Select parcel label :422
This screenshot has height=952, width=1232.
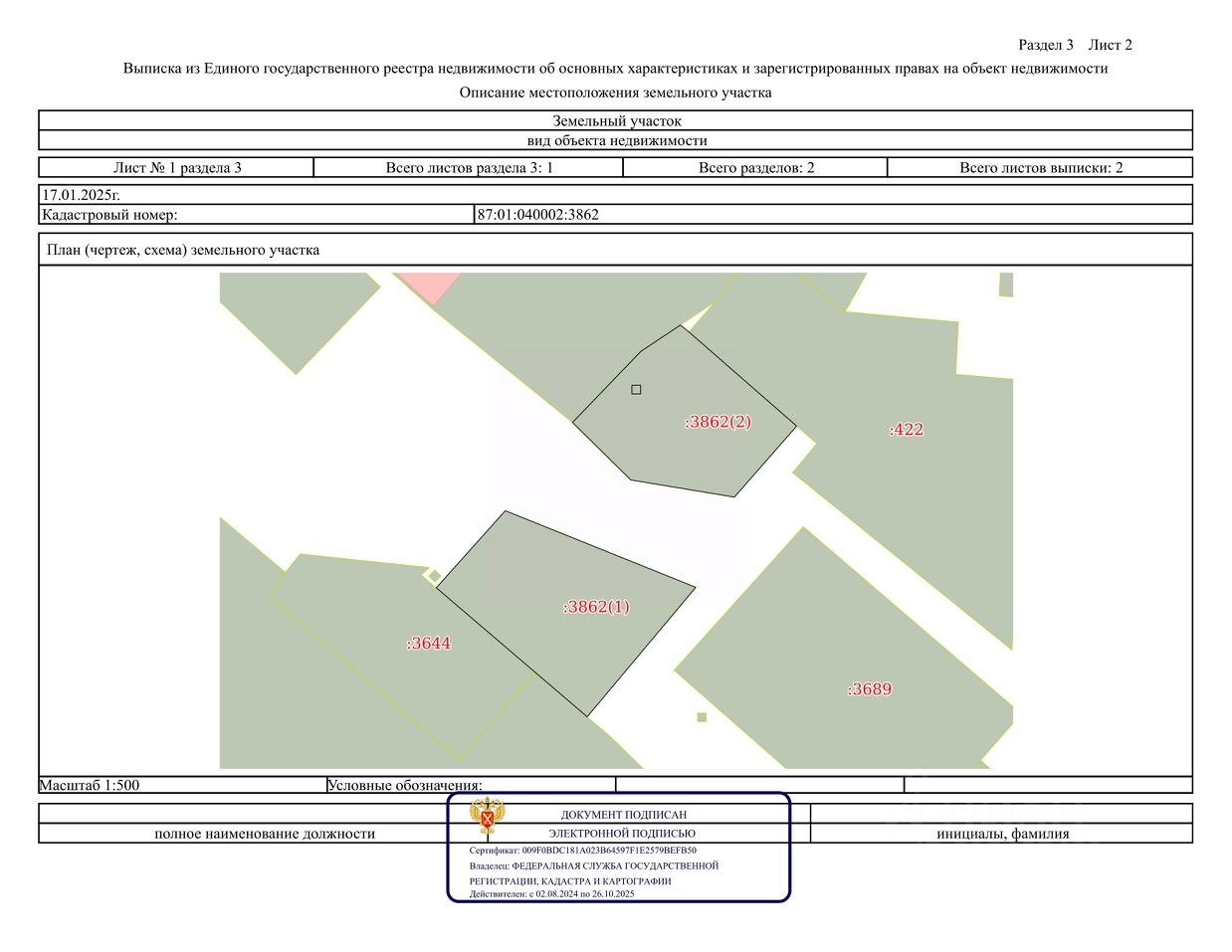click(x=906, y=430)
